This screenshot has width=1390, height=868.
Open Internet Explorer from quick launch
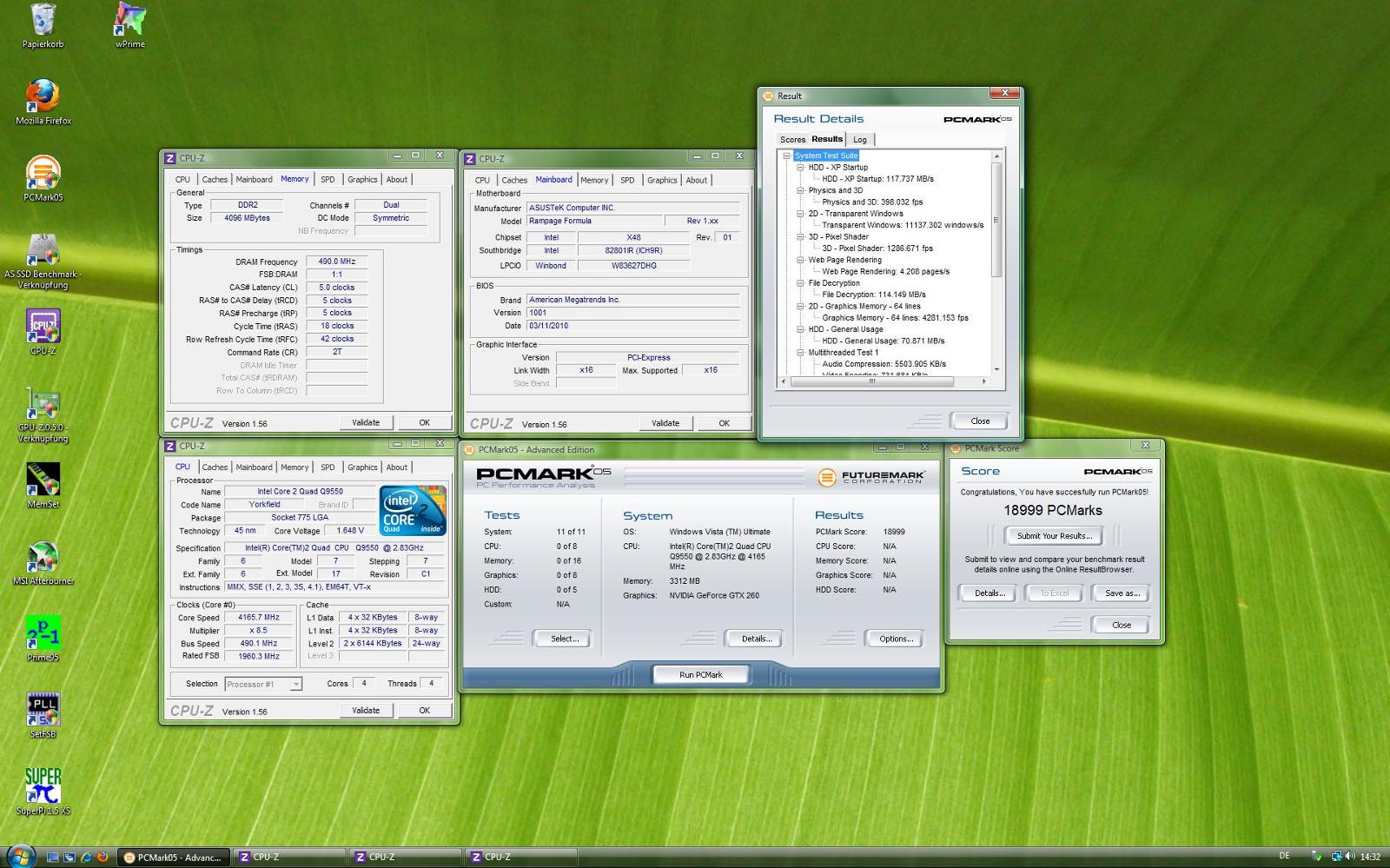click(x=86, y=857)
